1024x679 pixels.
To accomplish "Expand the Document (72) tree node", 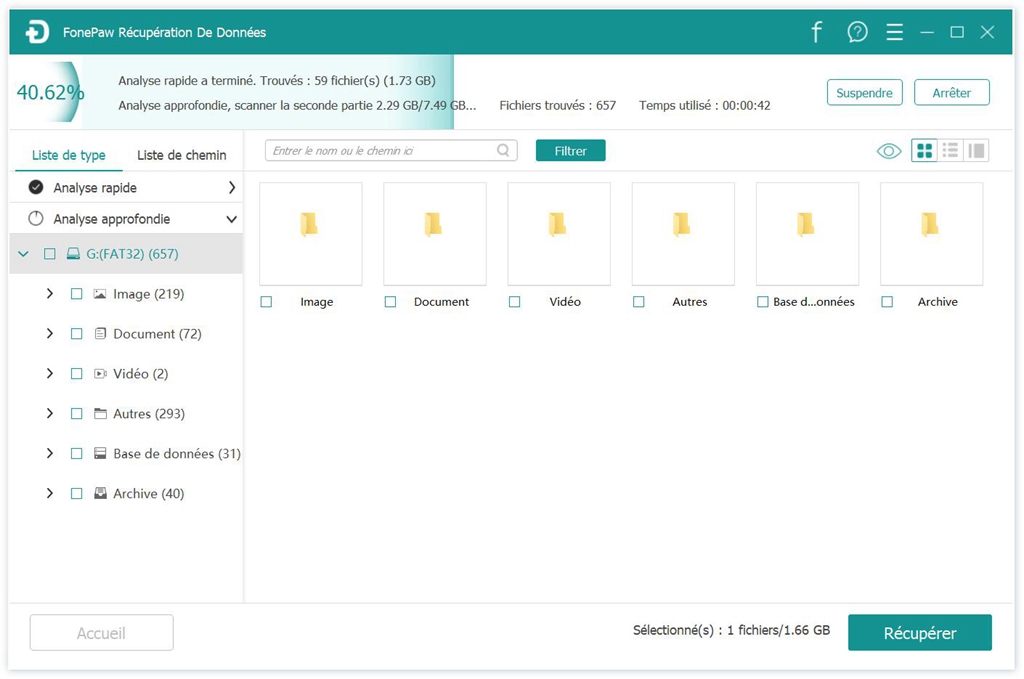I will click(50, 334).
